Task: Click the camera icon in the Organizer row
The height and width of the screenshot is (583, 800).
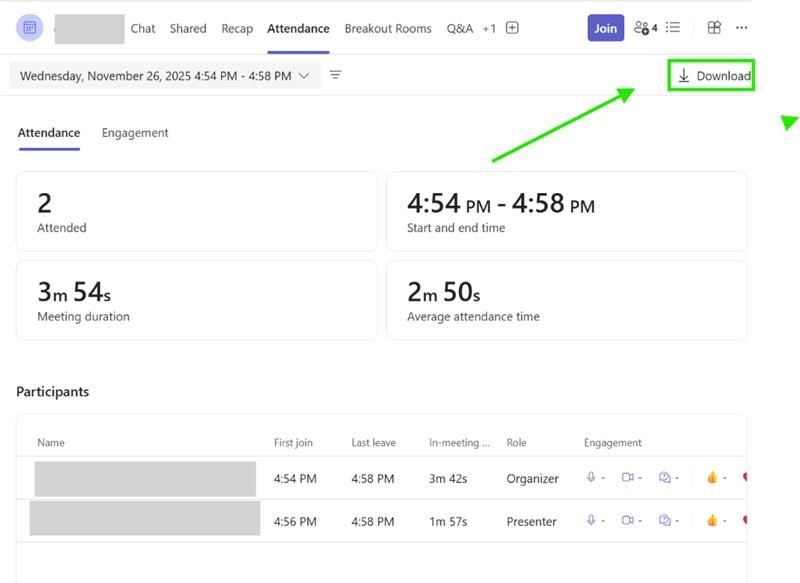Action: (628, 477)
